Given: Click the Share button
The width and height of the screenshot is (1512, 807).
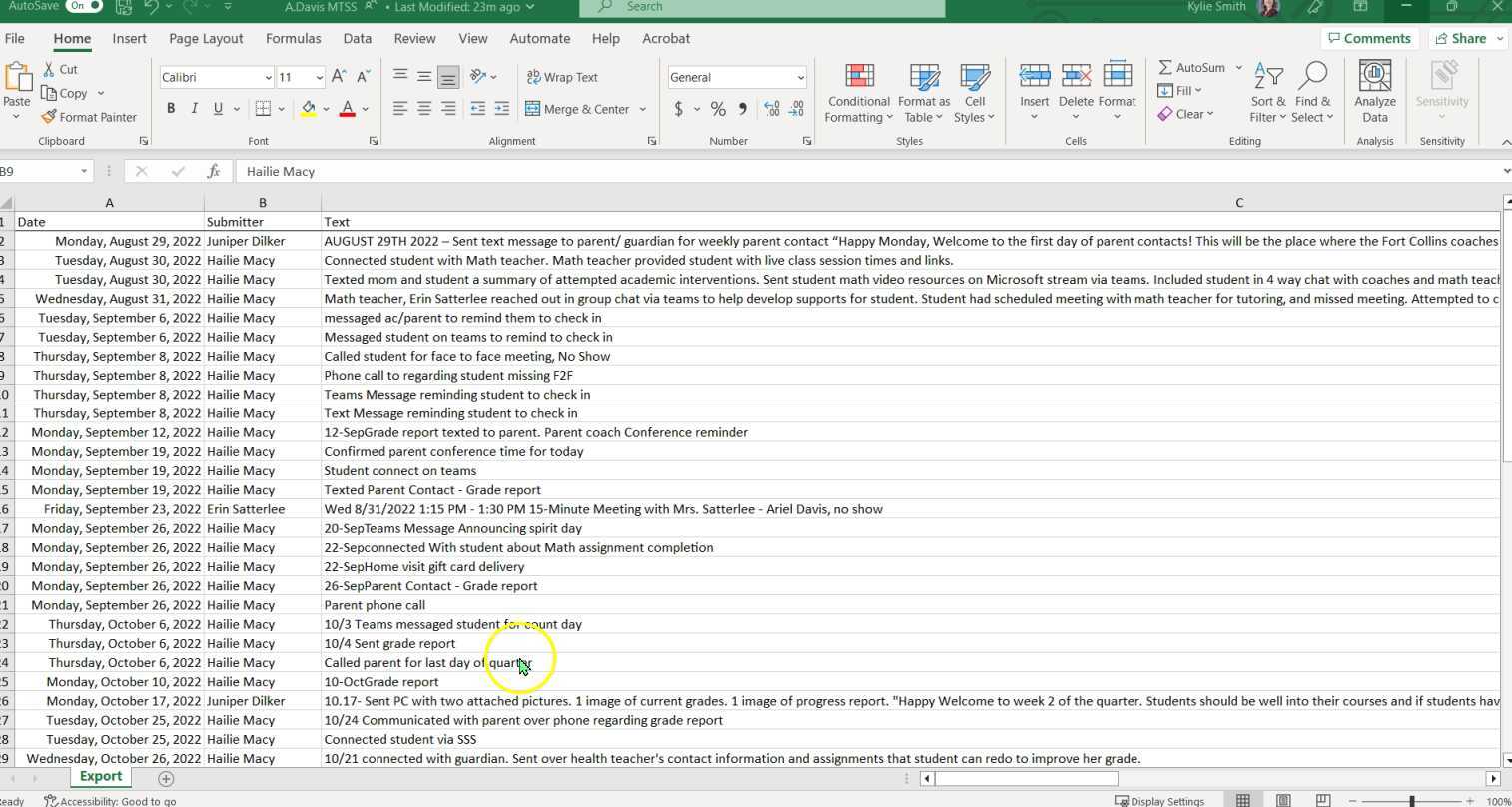Looking at the screenshot, I should 1466,38.
